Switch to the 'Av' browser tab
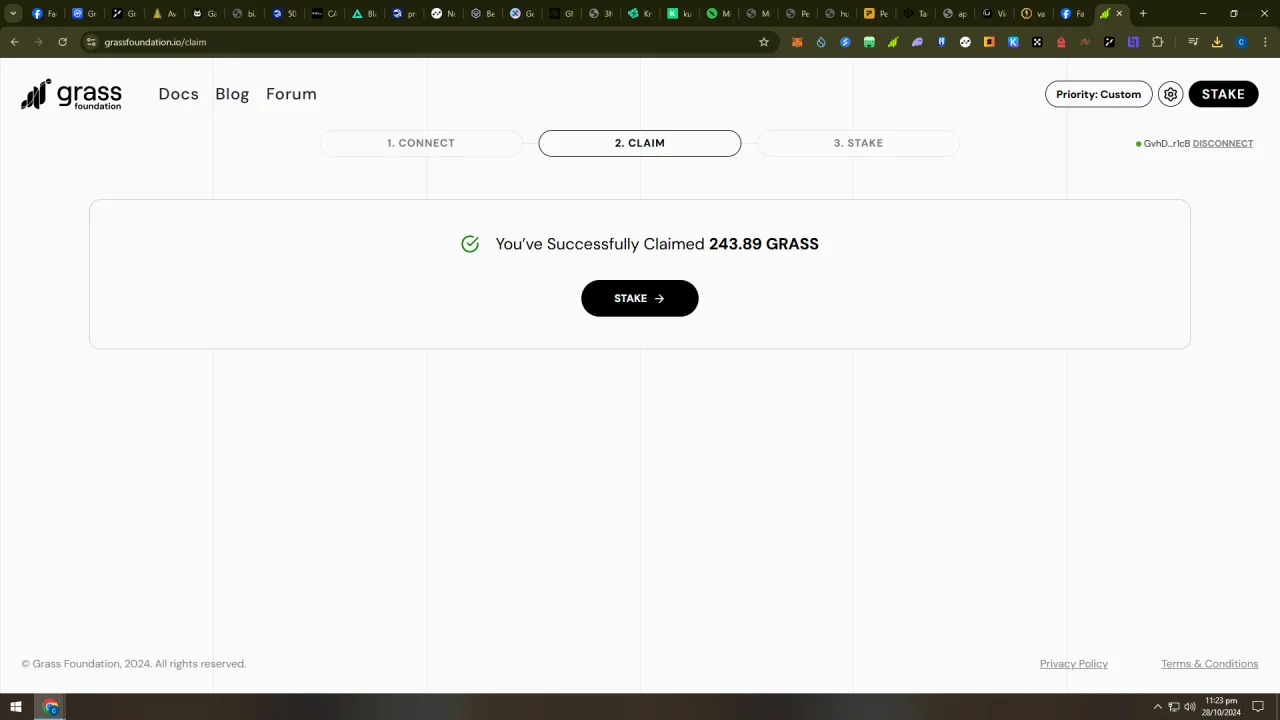 click(x=164, y=14)
